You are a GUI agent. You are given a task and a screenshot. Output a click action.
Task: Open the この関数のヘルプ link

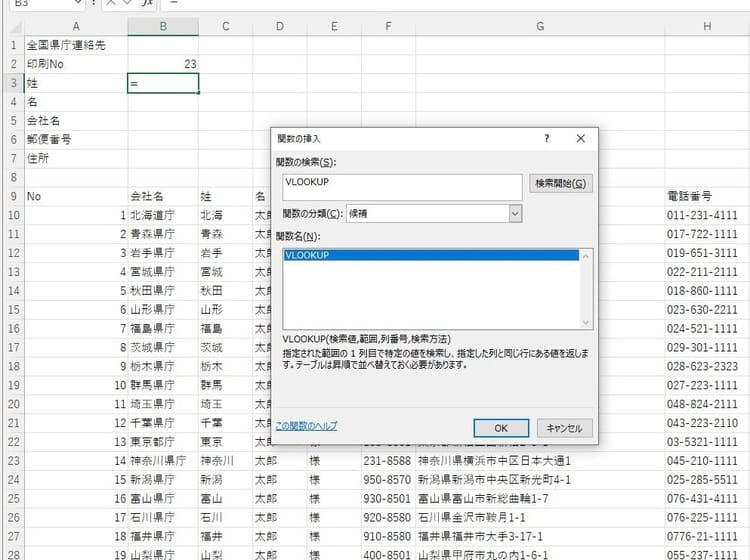(x=306, y=425)
